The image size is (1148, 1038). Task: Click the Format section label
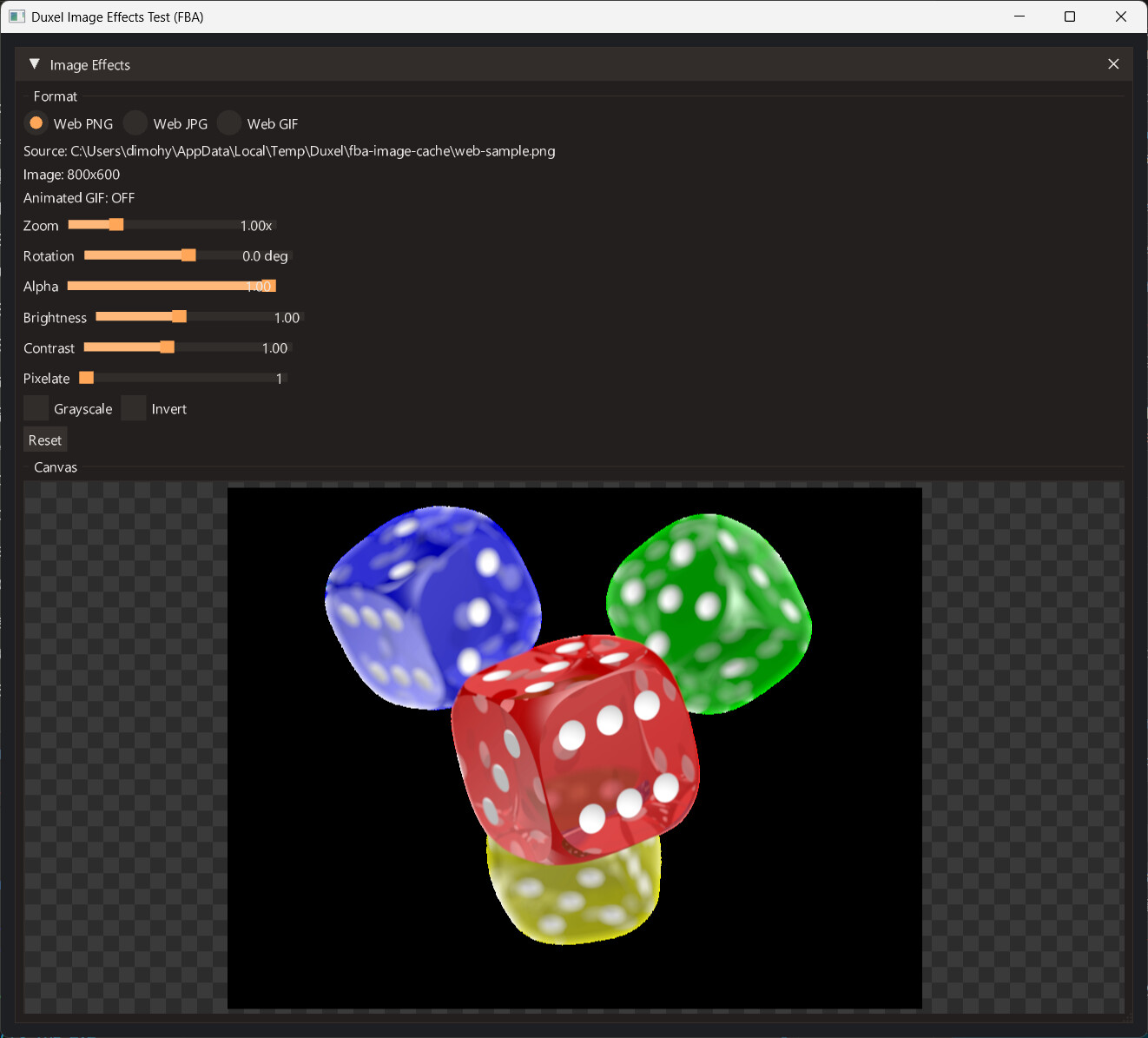tap(56, 96)
